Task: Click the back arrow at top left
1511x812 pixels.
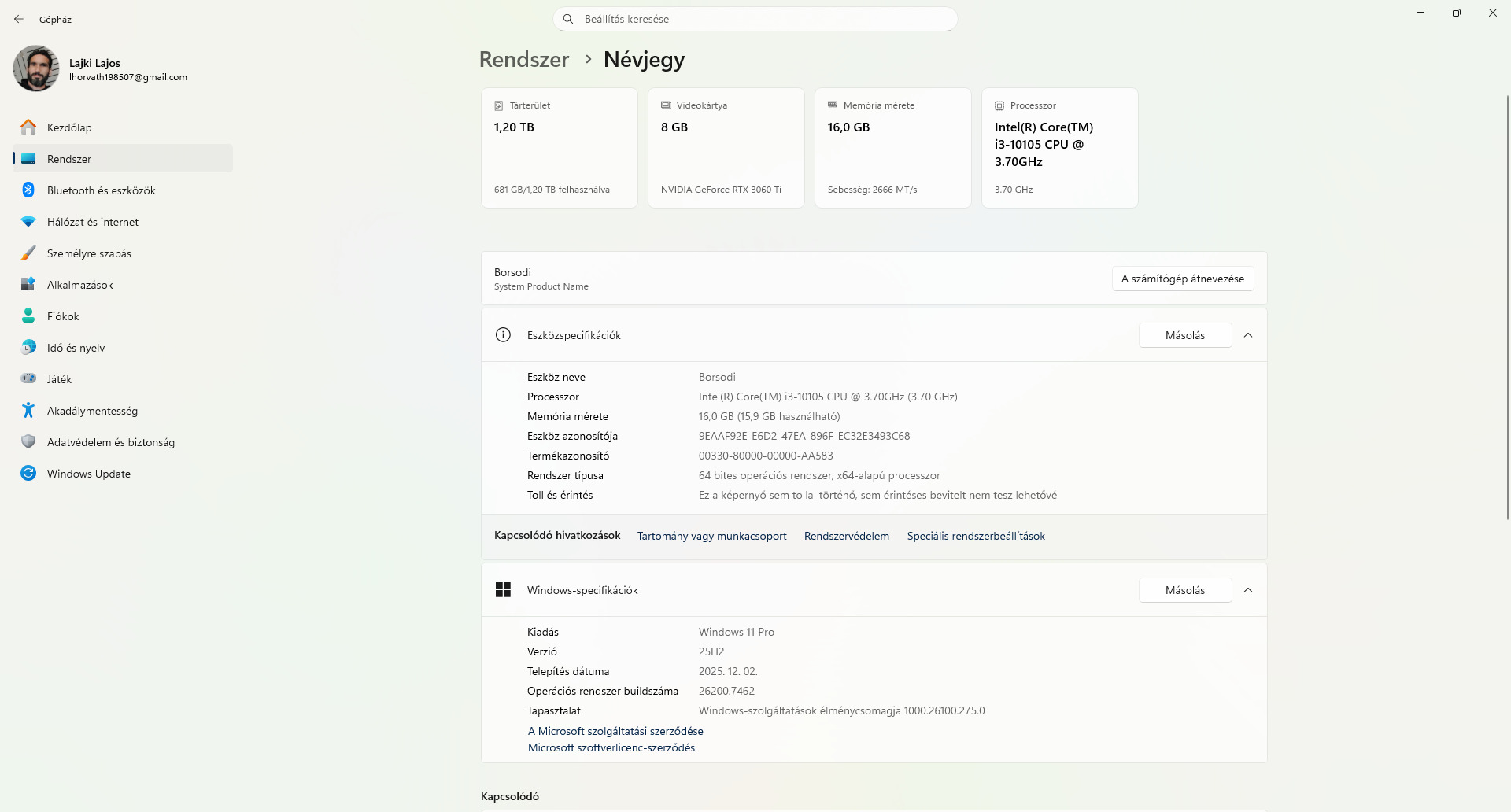Action: [19, 19]
